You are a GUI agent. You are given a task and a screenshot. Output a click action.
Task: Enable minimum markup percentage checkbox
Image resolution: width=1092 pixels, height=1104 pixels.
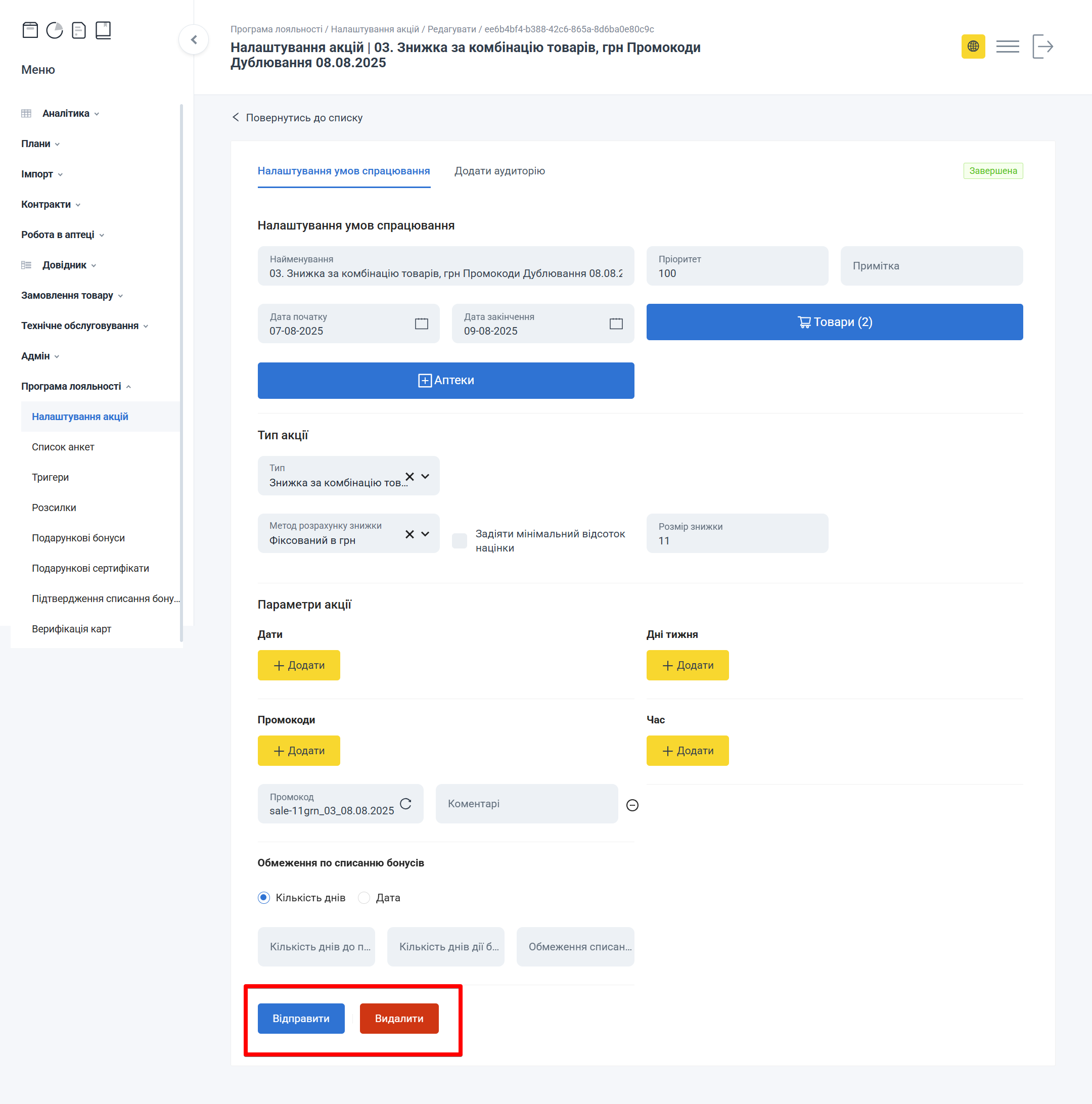[460, 540]
